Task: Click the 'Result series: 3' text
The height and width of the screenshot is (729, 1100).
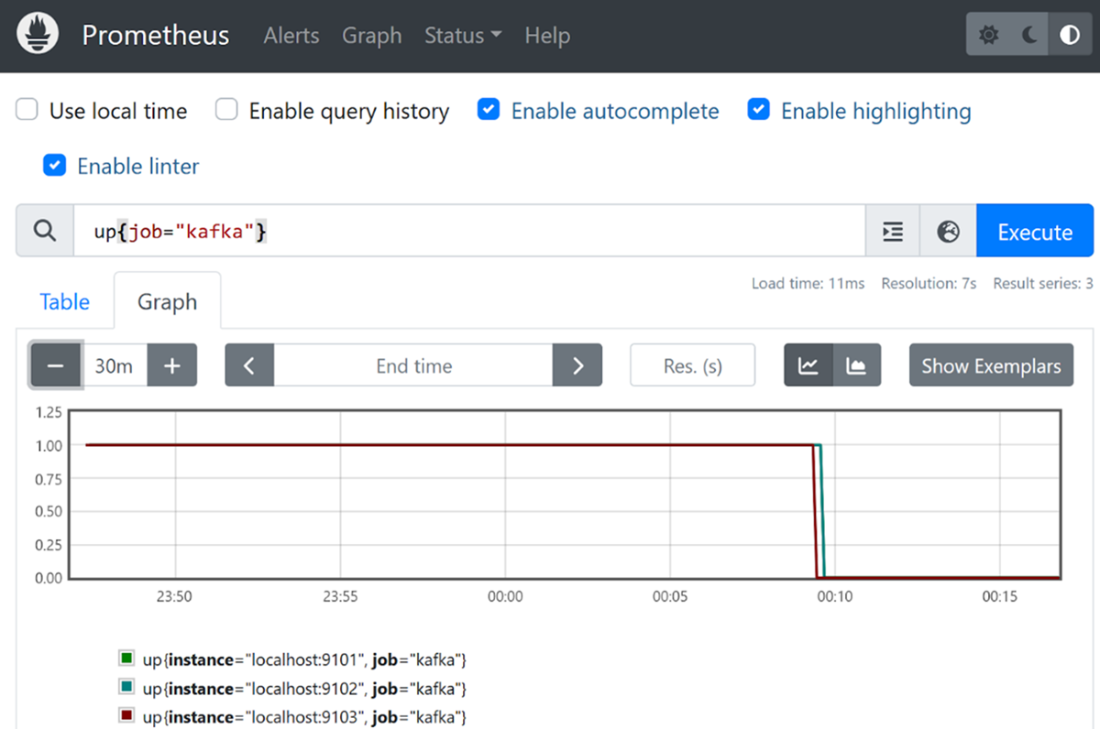Action: tap(1042, 283)
